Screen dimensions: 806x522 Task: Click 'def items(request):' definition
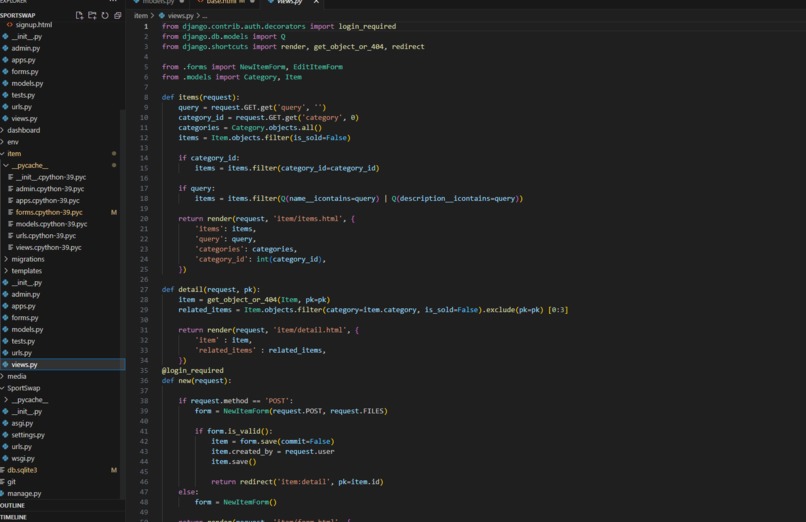point(200,97)
